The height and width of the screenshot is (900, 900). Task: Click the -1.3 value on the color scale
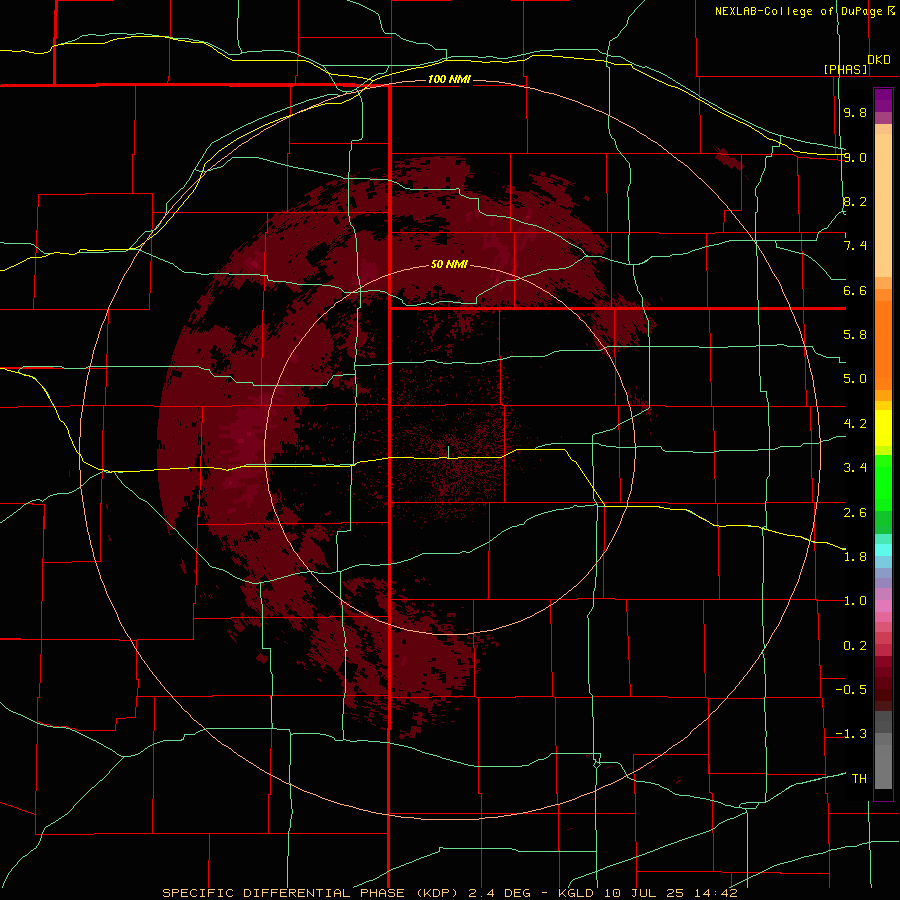(x=851, y=734)
